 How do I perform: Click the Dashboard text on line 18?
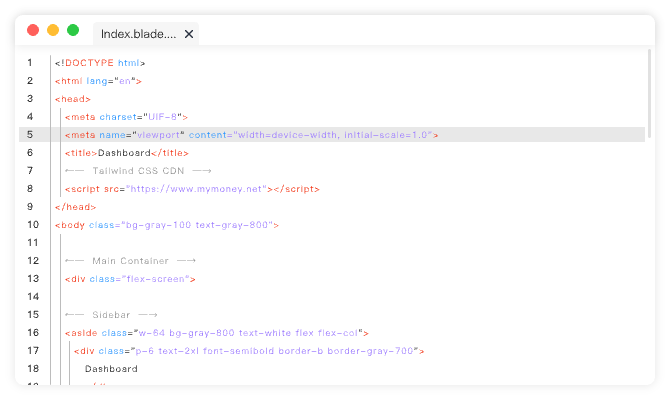(111, 369)
